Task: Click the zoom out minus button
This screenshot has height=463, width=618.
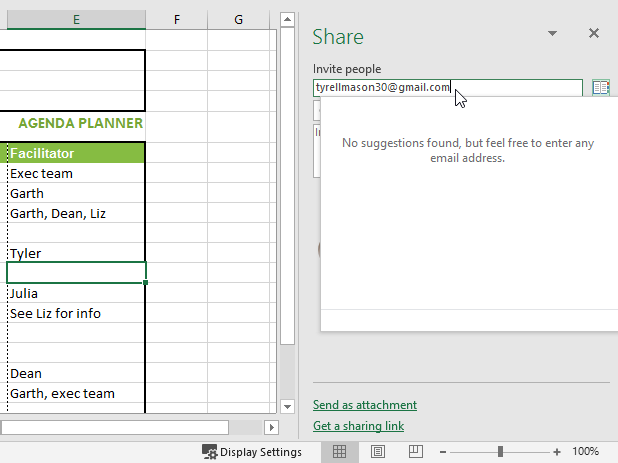Action: coord(443,452)
